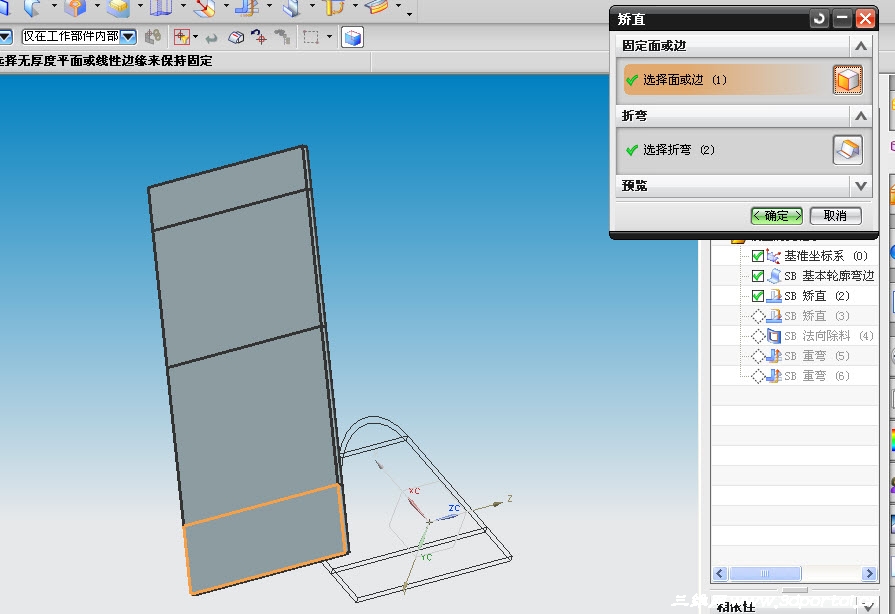Click the red crosshair point-reset icon
Image resolution: width=895 pixels, height=614 pixels.
tap(259, 38)
